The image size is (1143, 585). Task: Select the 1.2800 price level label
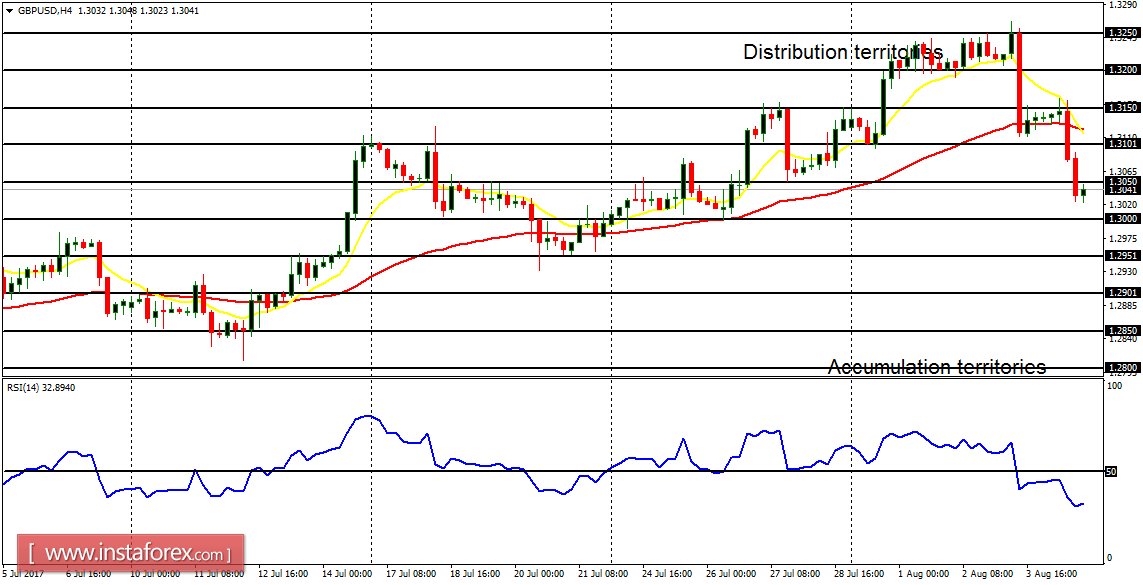tap(1123, 368)
